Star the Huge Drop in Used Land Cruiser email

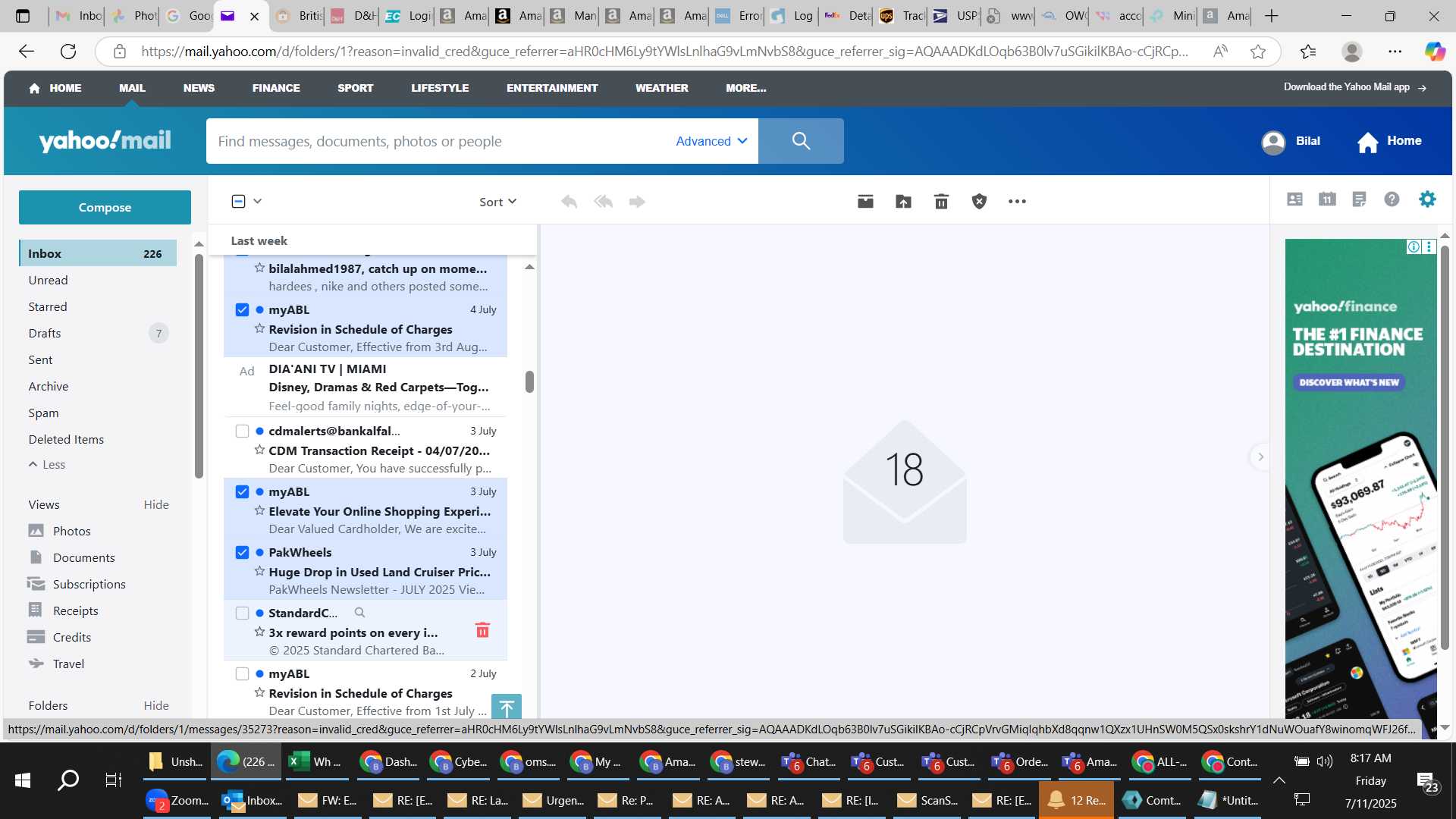pyautogui.click(x=259, y=572)
